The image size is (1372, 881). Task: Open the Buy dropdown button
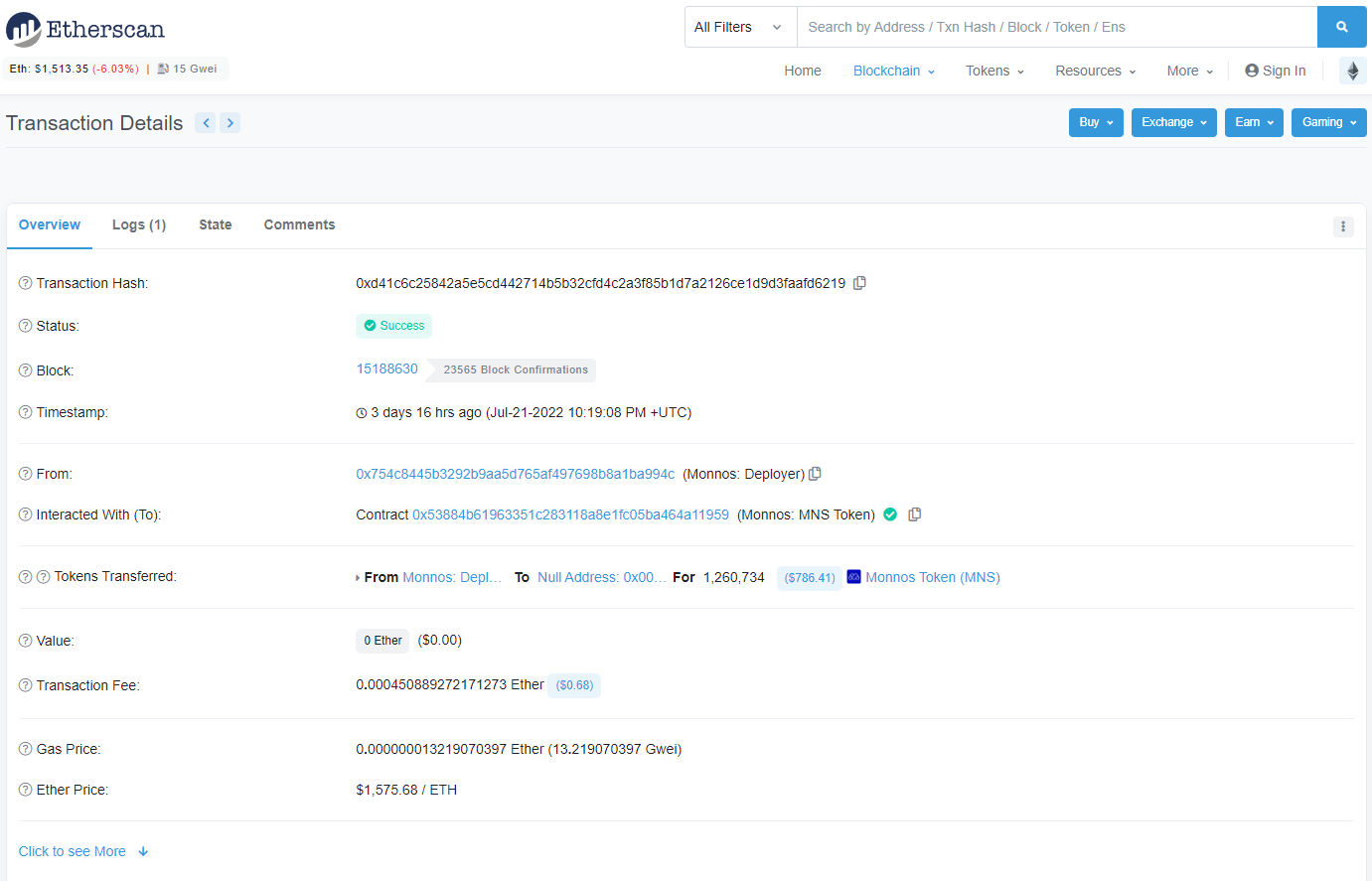click(x=1096, y=122)
